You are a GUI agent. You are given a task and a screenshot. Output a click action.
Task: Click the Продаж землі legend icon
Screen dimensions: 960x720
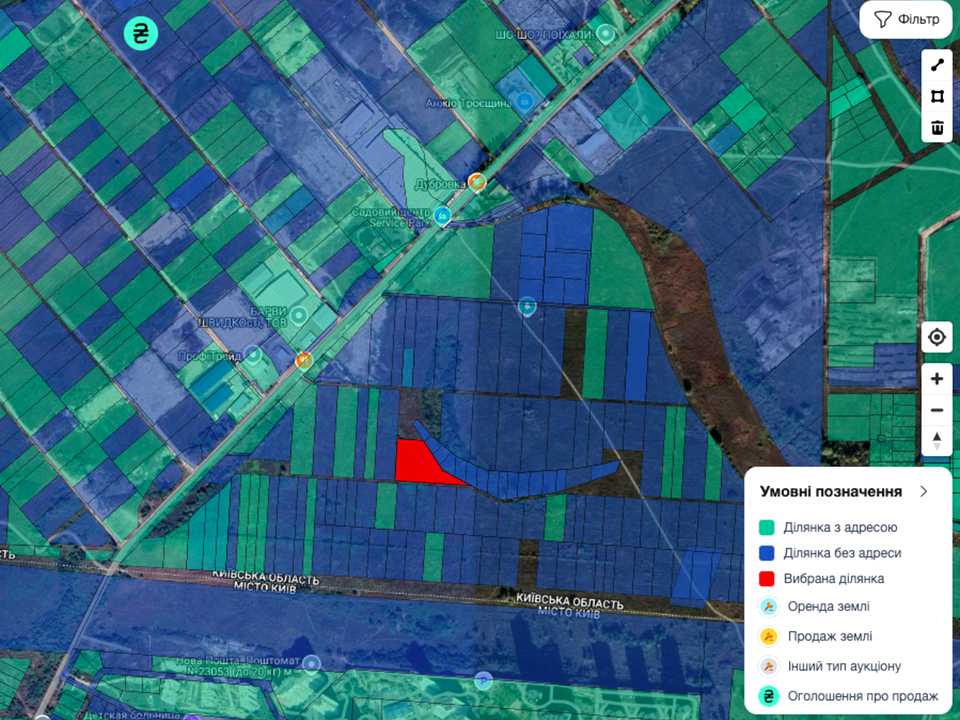(768, 636)
